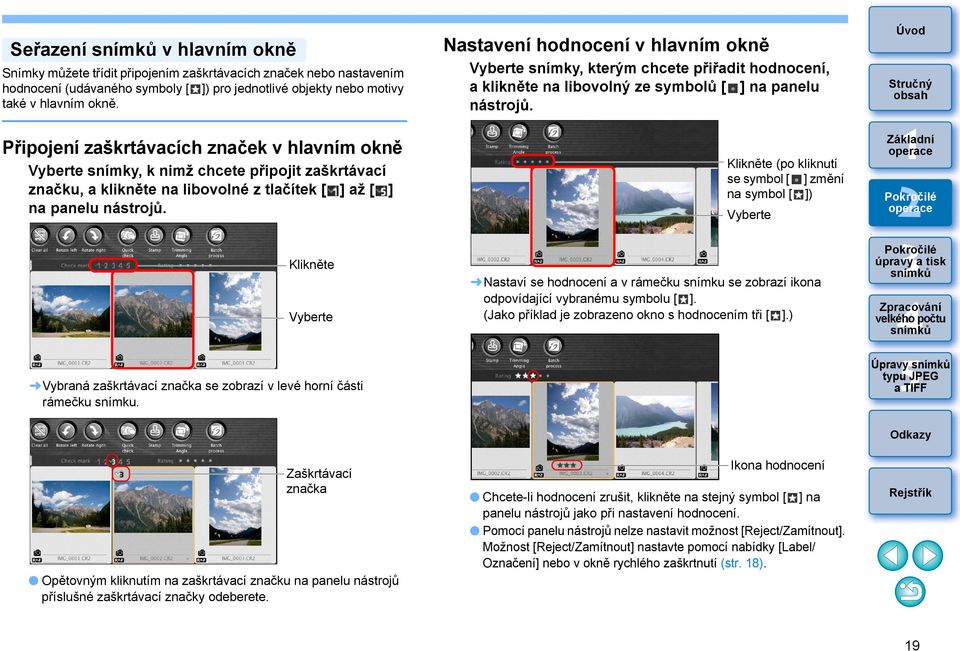The image size is (960, 651).
Task: Click Clear all icon in bottom-left screenshot
Action: [40, 431]
